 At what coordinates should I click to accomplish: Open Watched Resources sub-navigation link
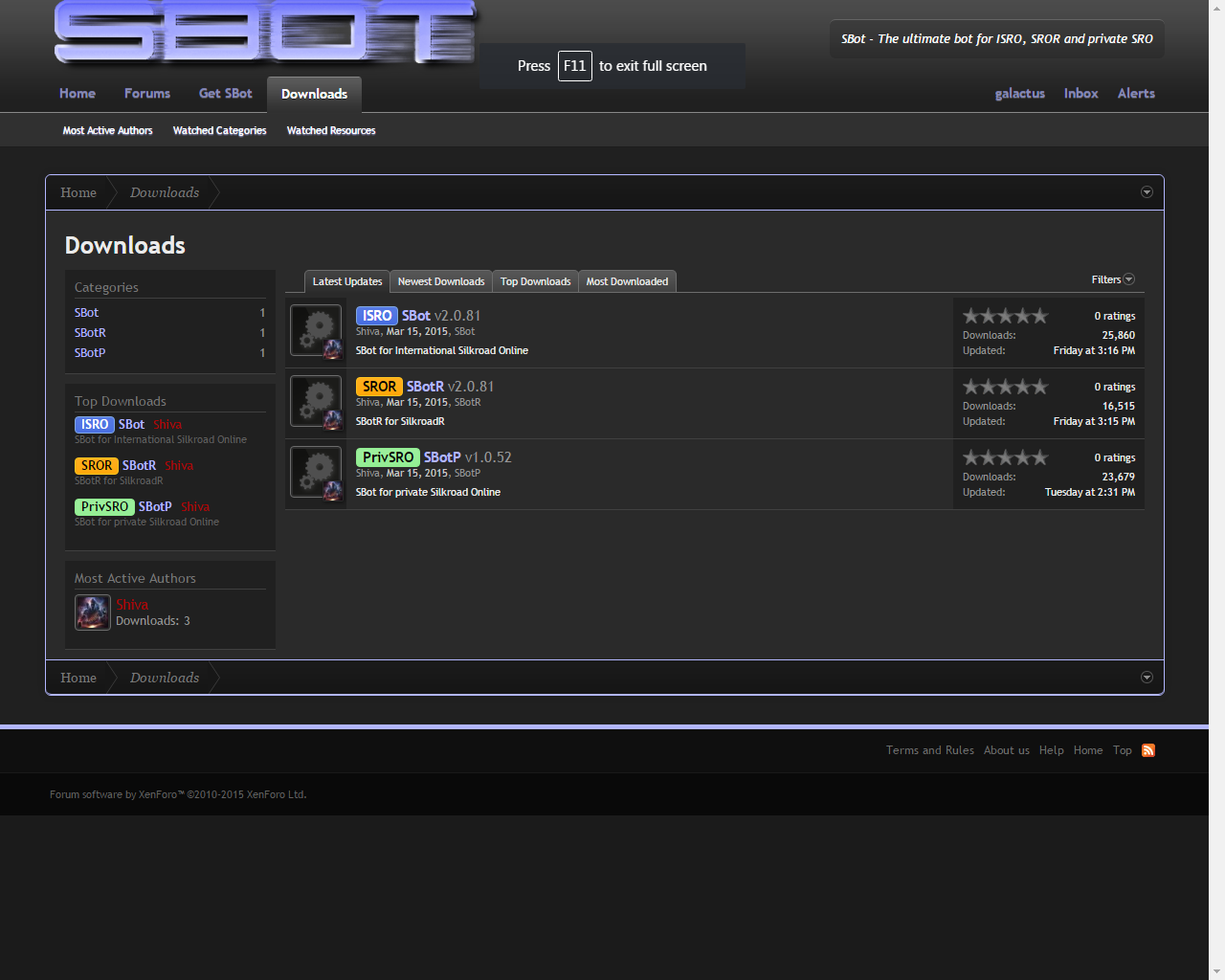(x=331, y=130)
